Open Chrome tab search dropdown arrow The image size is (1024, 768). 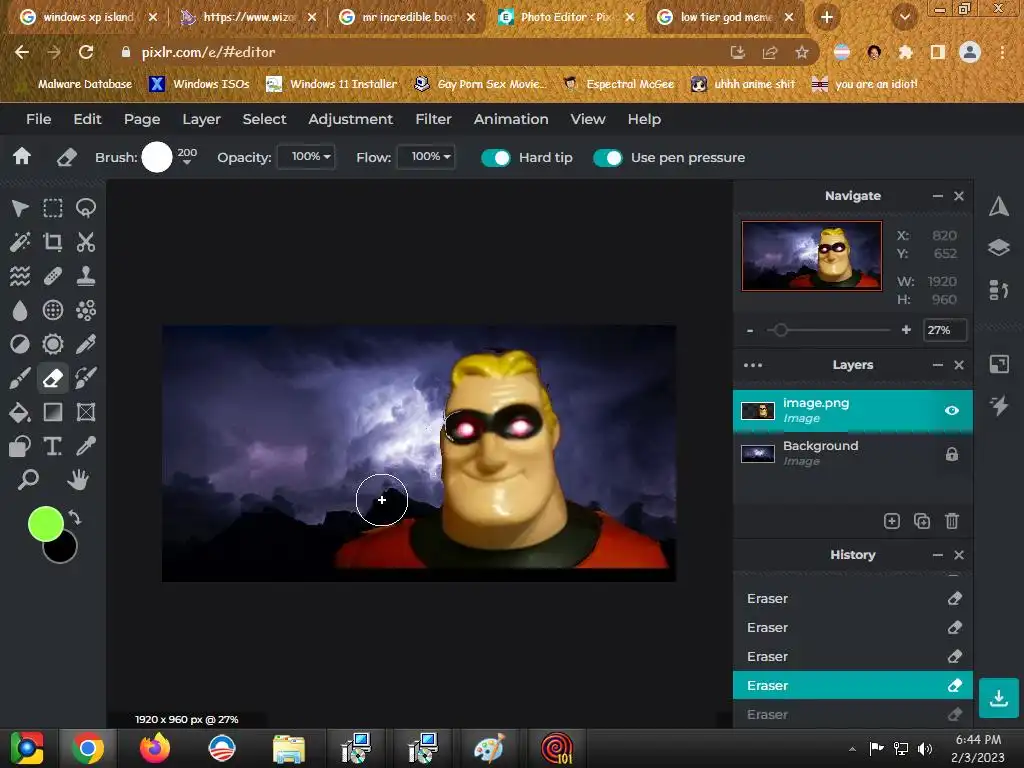(x=905, y=17)
